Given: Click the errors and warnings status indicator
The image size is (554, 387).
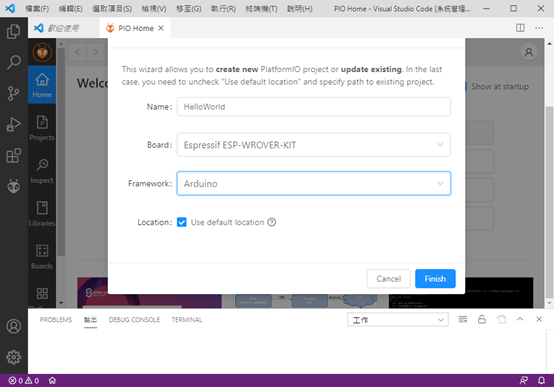Looking at the screenshot, I should [x=24, y=380].
